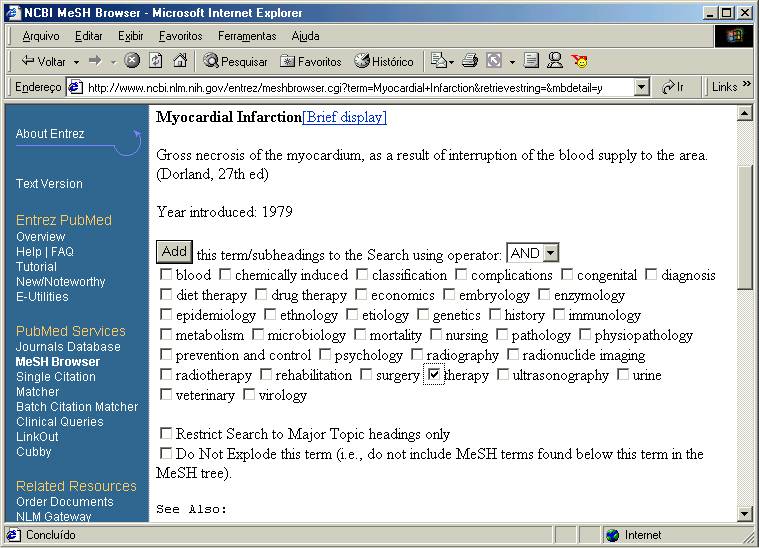
Task: Open the Exibir menu
Action: [131, 36]
